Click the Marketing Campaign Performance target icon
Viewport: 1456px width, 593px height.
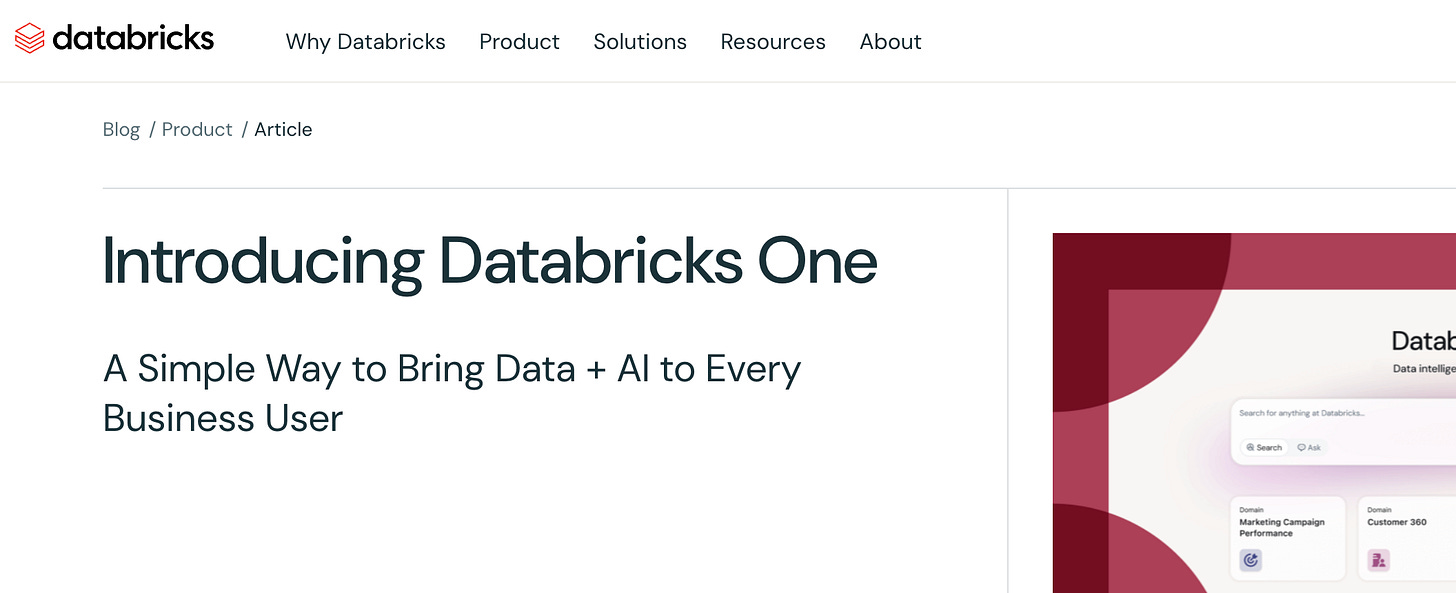point(1251,560)
